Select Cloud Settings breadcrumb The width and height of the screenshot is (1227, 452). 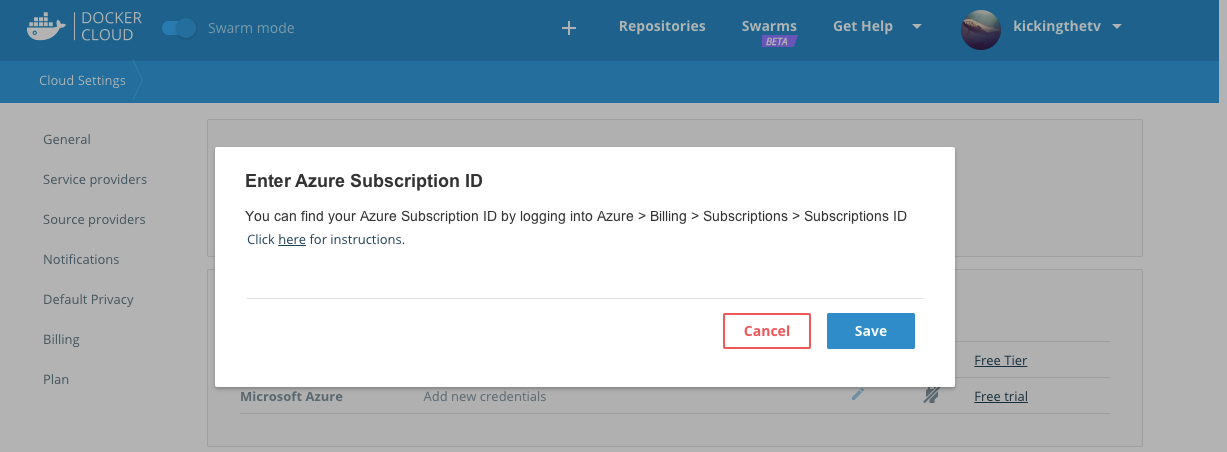tap(82, 80)
